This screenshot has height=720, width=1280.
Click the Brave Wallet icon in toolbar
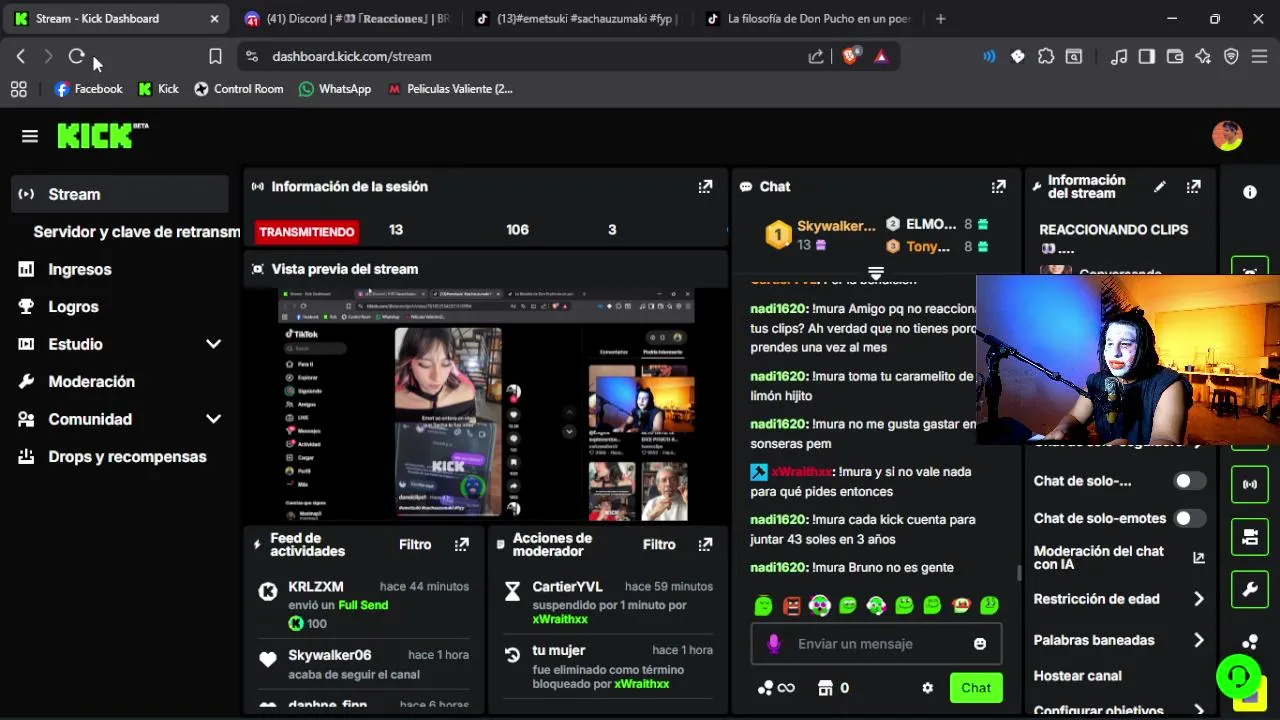click(x=1175, y=57)
